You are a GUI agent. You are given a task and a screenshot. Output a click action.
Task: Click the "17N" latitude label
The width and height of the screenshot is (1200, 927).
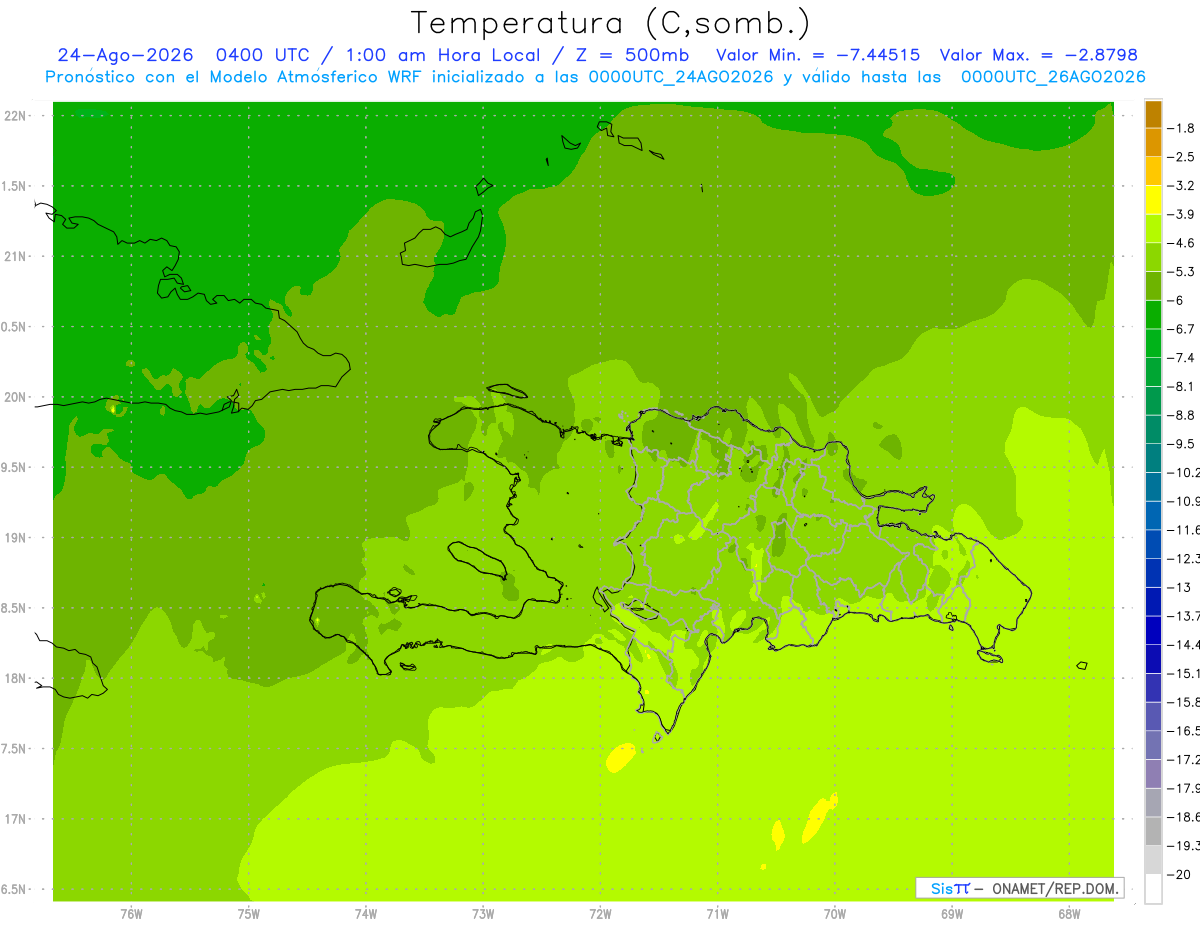[x=15, y=820]
